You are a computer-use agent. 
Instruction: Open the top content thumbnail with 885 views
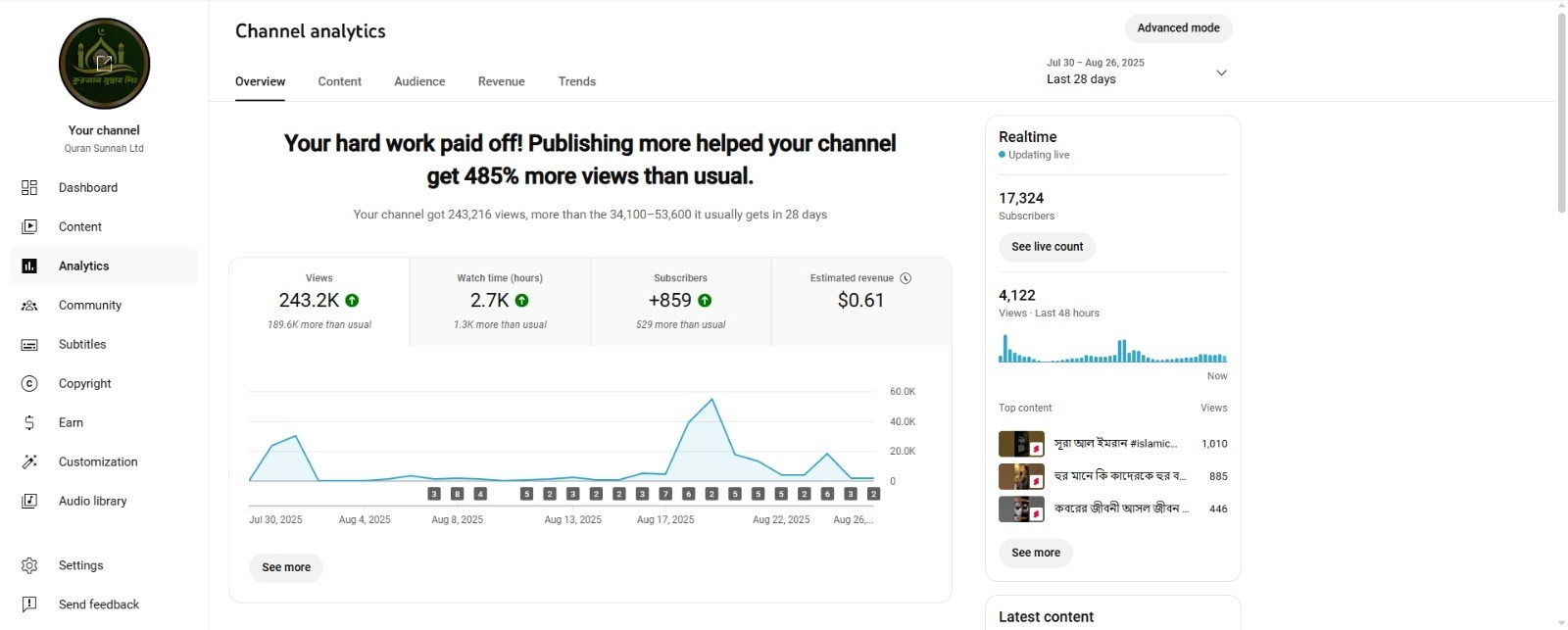[x=1021, y=476]
